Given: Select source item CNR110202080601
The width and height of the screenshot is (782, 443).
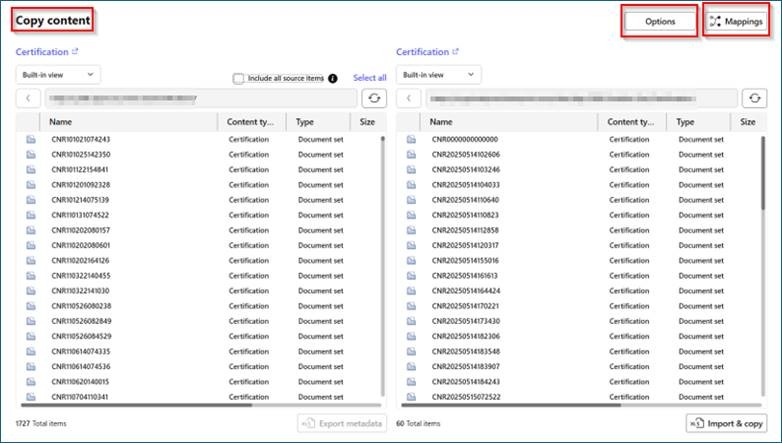Looking at the screenshot, I should (x=81, y=245).
